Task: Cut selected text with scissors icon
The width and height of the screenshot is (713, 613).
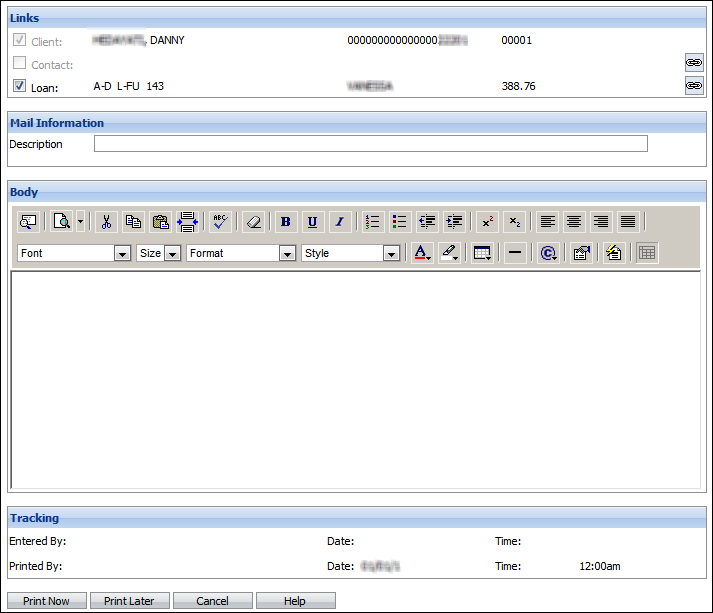Action: (106, 222)
